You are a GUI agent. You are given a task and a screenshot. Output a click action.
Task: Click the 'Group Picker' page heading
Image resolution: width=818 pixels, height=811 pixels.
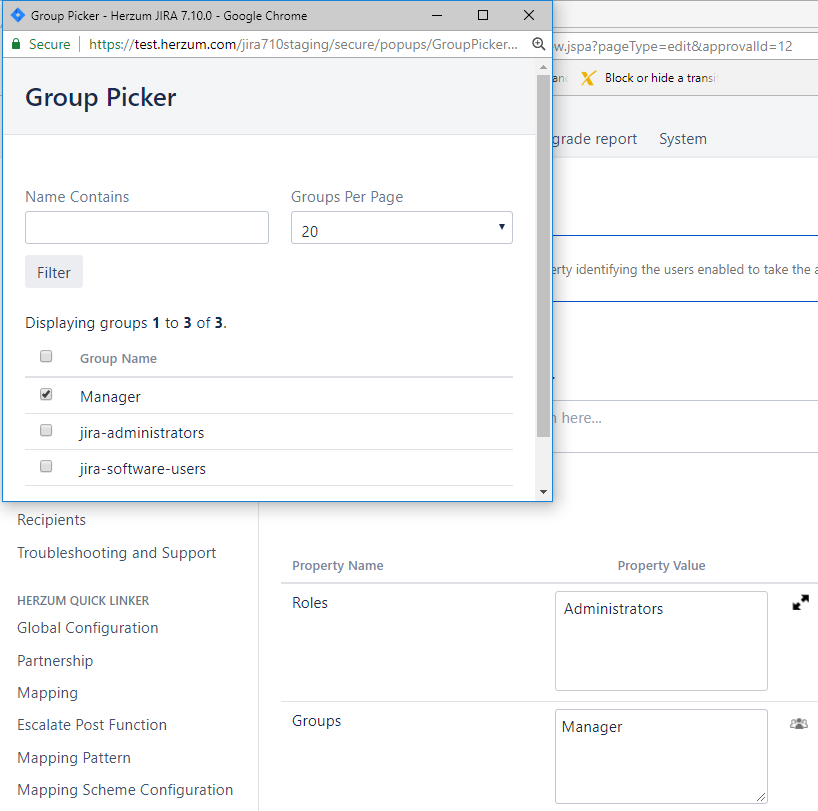coord(101,98)
